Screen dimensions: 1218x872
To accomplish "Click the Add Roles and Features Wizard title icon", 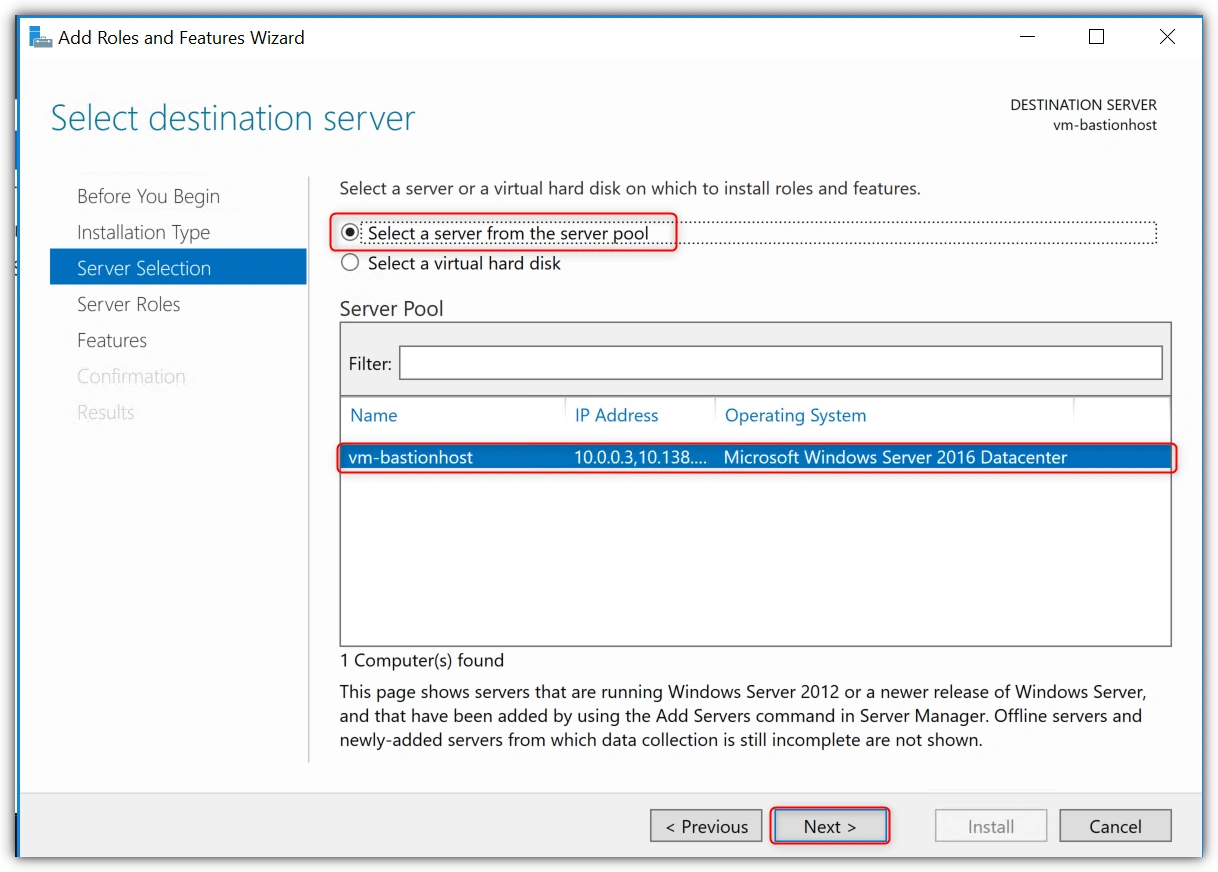I will [x=40, y=38].
